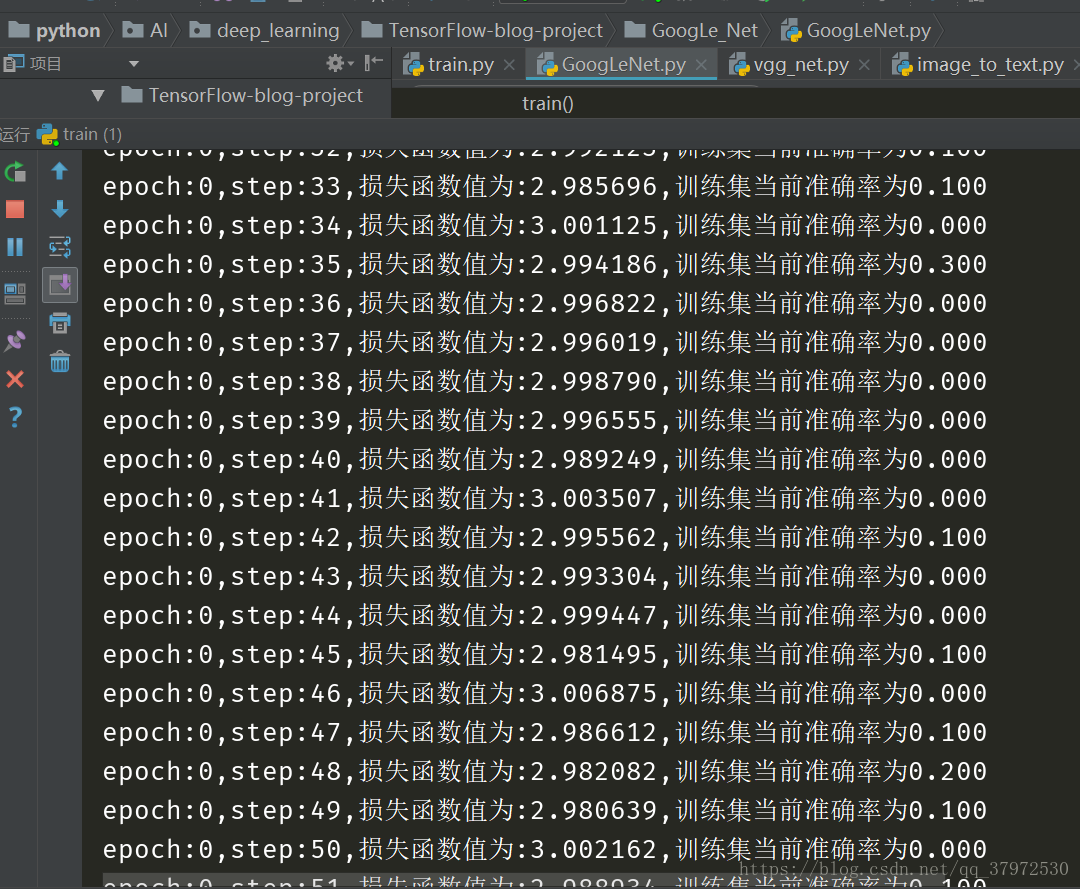Click the train() method breadcrumb
The image size is (1080, 889).
point(548,103)
